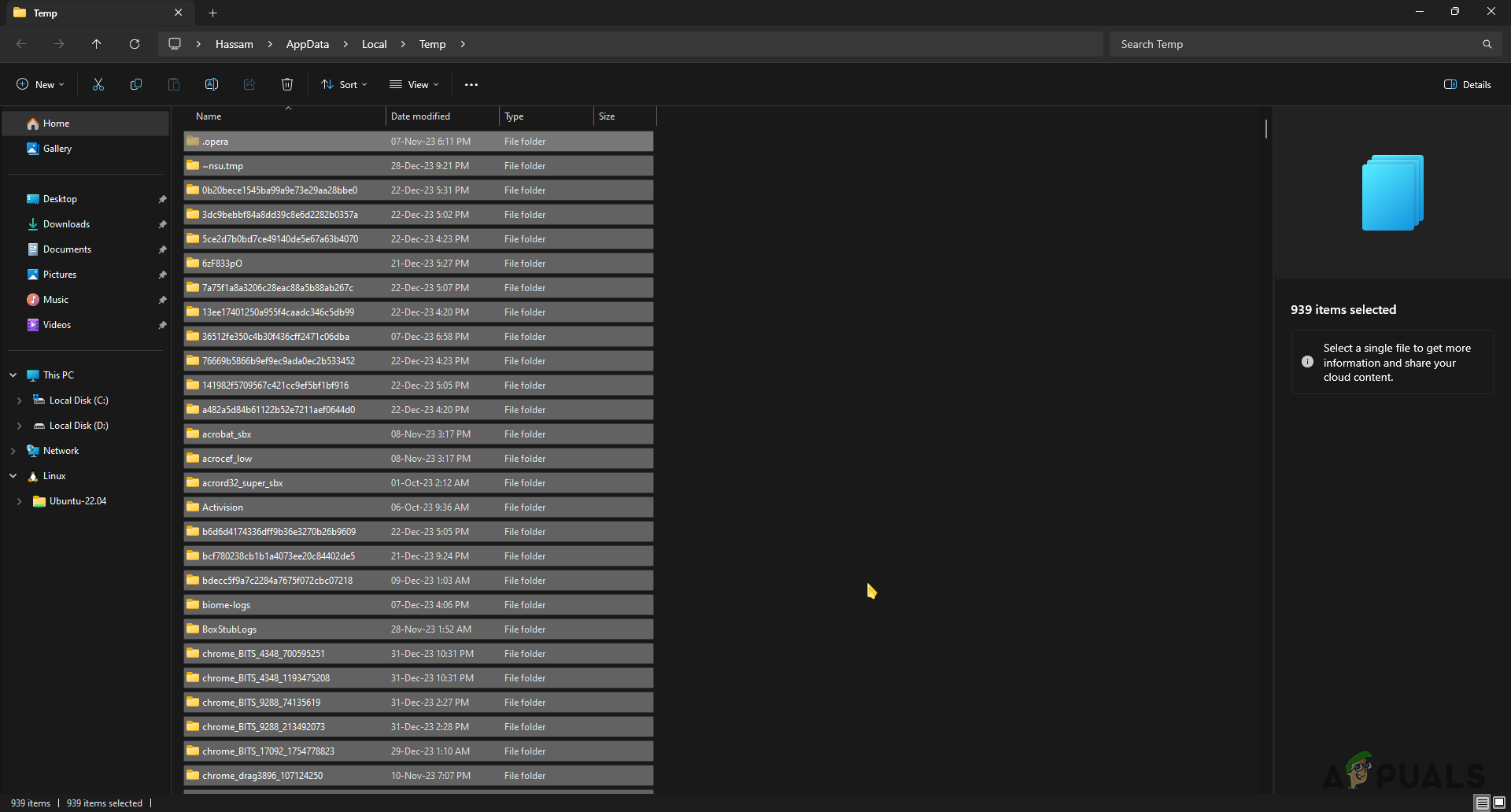Share selected files with the Share icon
This screenshot has height=812, width=1511.
click(x=249, y=84)
